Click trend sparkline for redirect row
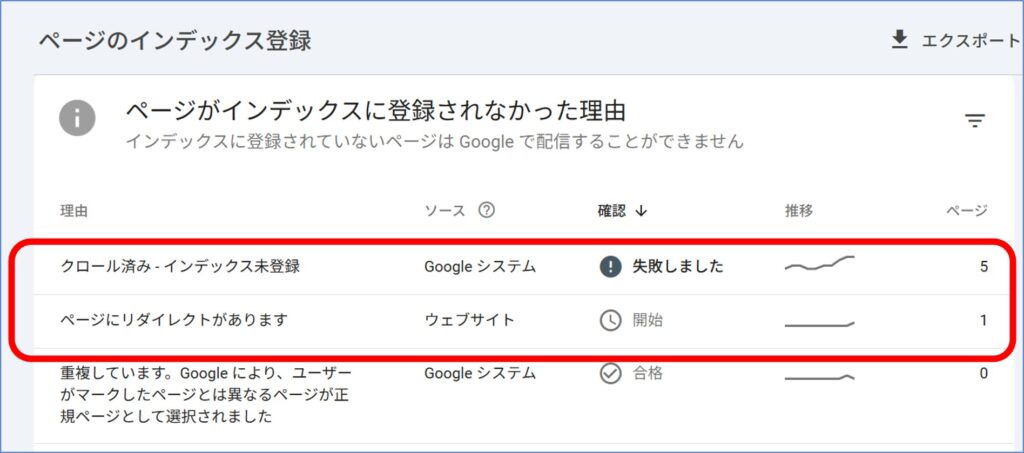 pos(820,323)
